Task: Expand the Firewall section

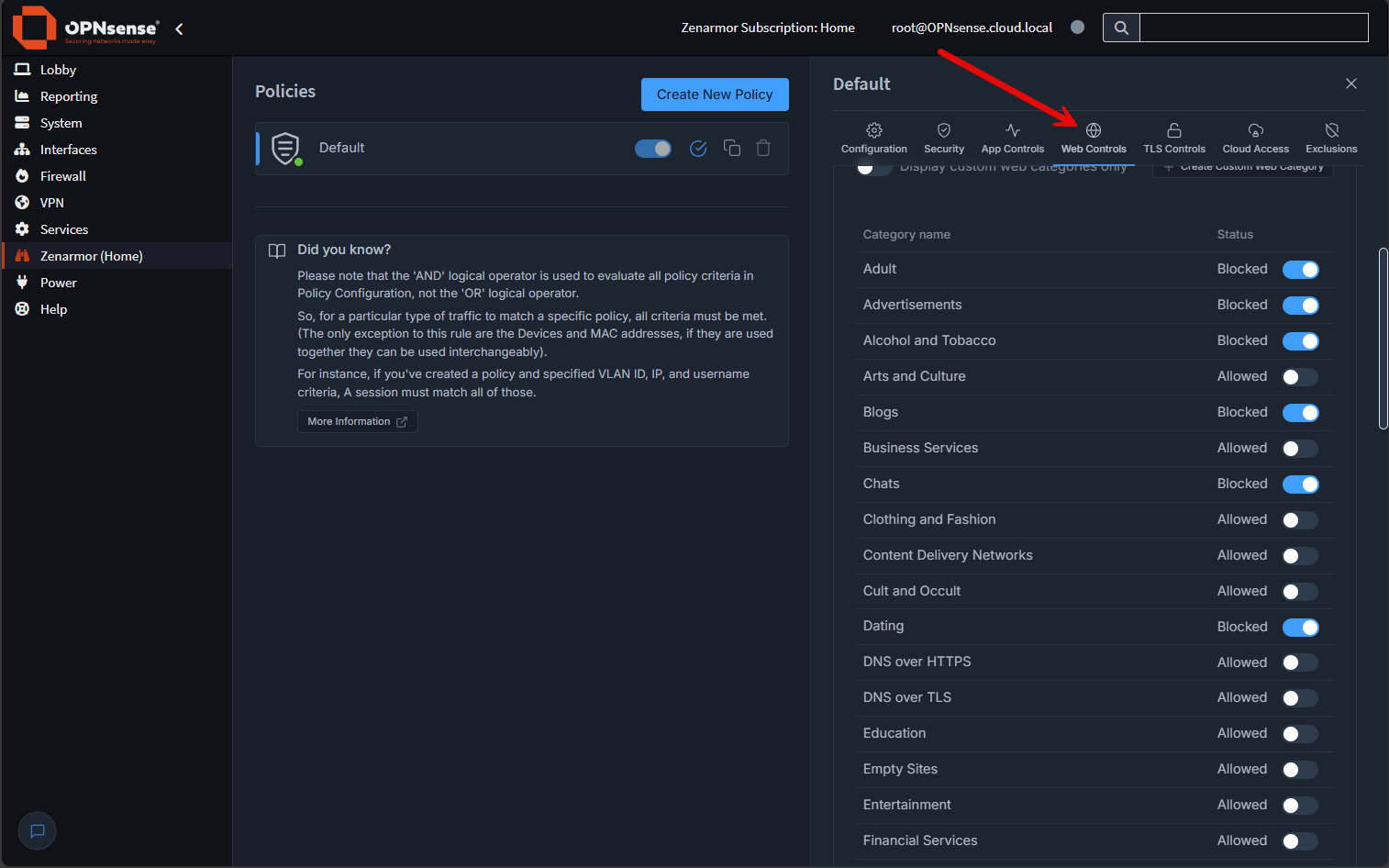Action: (x=62, y=175)
